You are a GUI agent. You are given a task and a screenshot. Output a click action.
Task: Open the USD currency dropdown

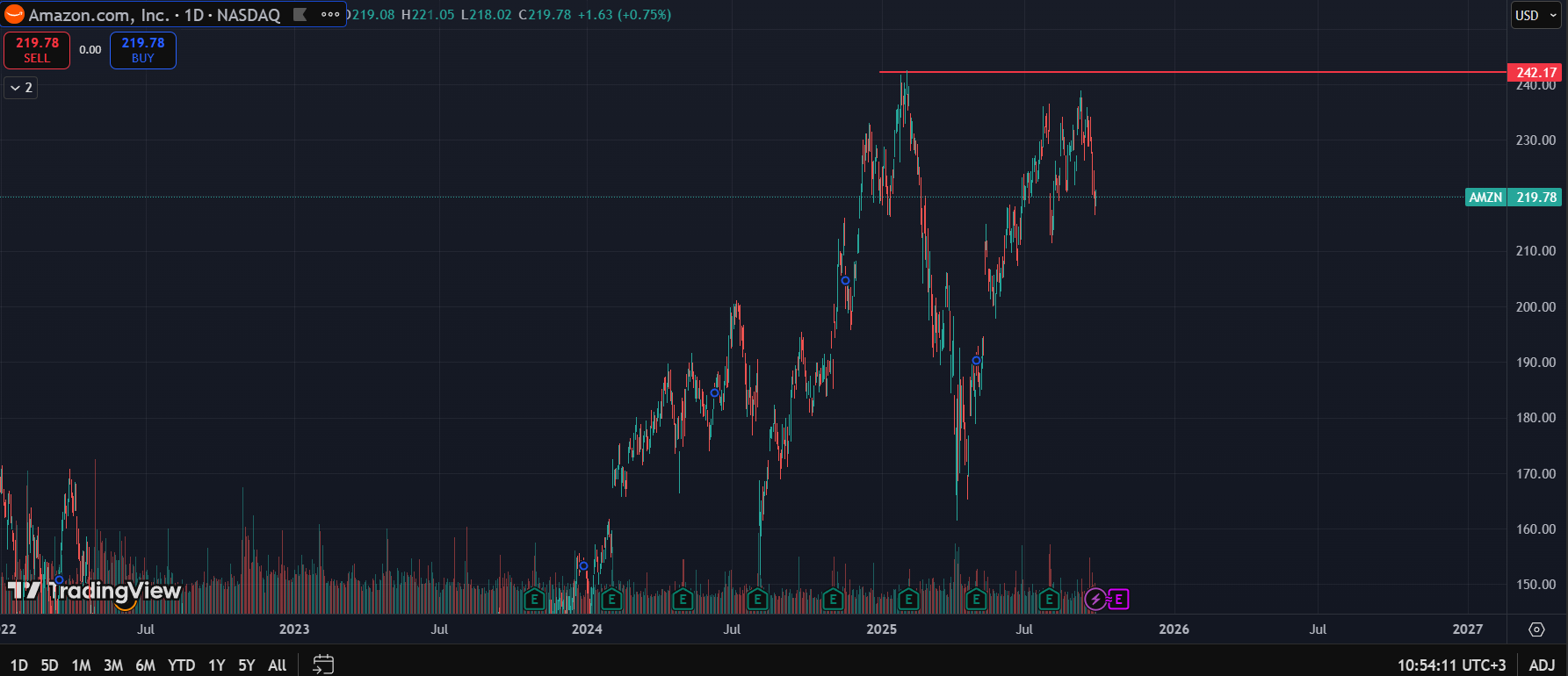coord(1535,15)
